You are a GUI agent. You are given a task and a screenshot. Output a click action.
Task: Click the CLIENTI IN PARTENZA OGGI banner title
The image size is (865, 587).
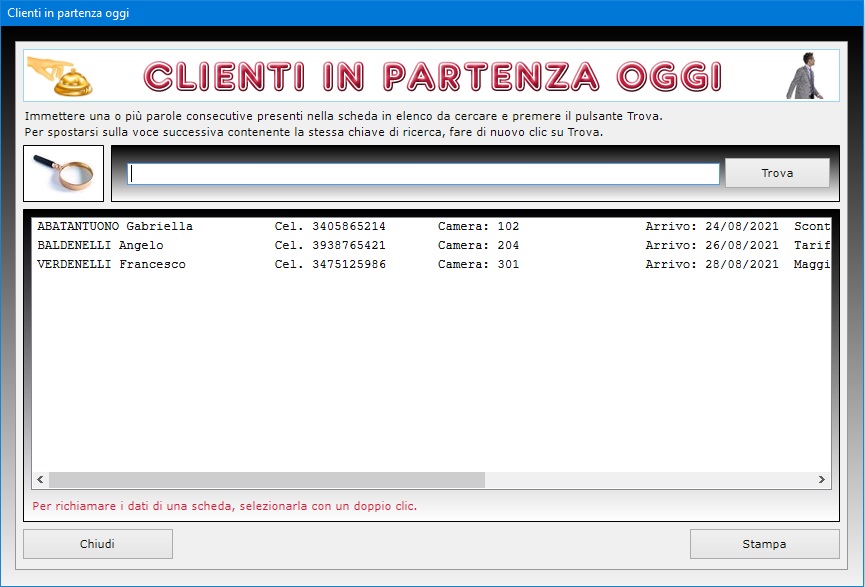coord(432,76)
